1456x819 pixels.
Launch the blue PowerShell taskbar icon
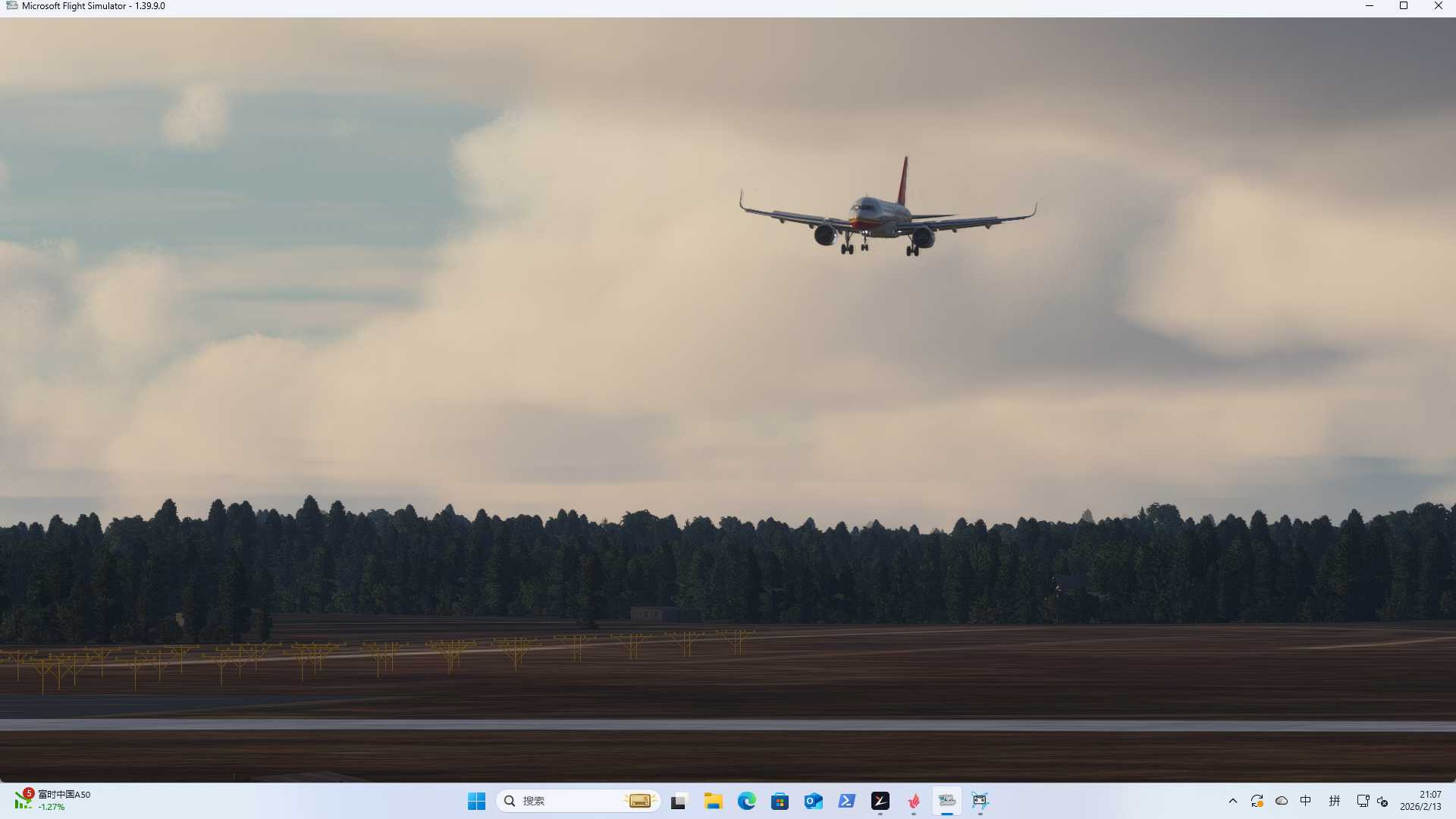coord(847,801)
